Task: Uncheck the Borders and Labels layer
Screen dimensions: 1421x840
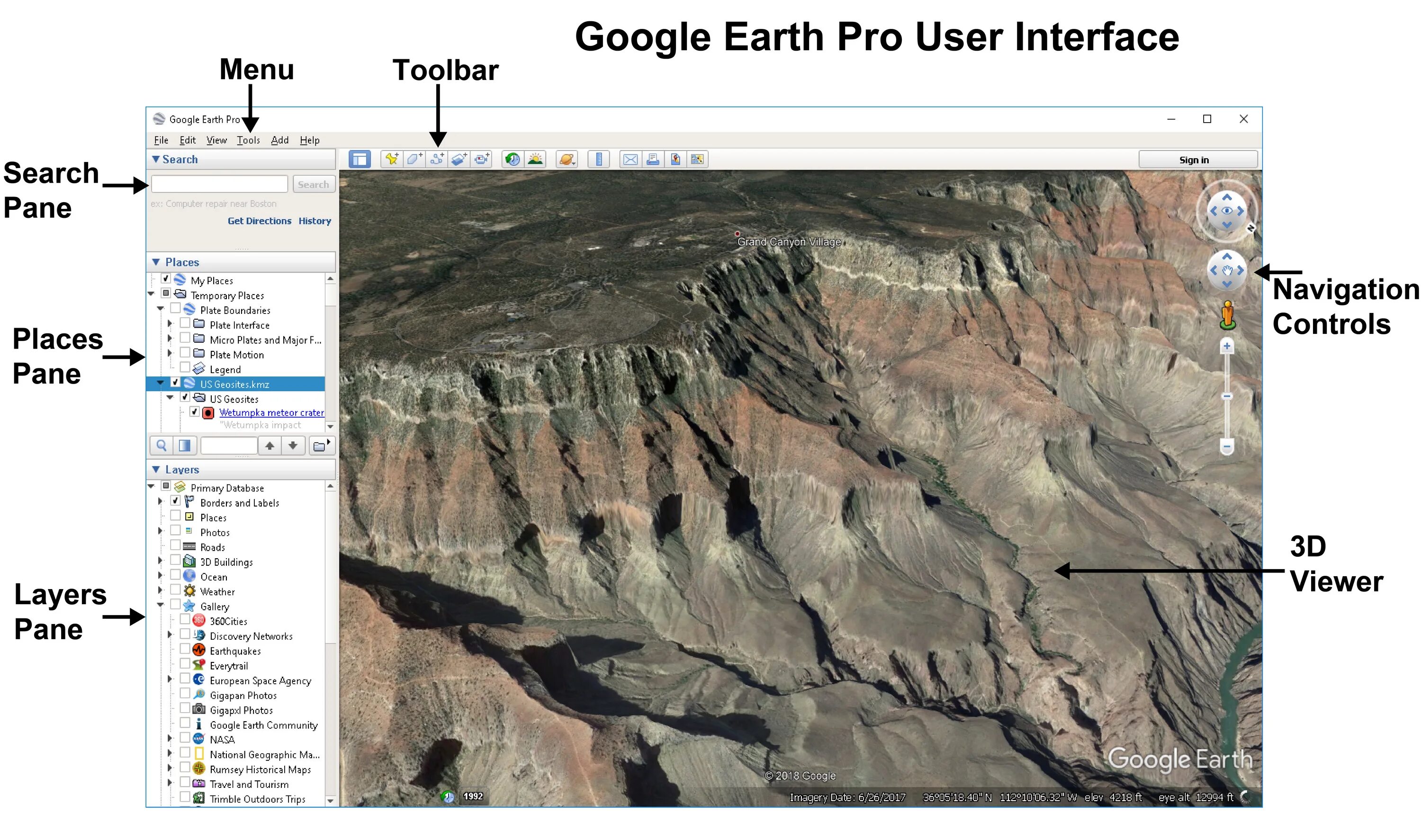Action: click(x=176, y=501)
